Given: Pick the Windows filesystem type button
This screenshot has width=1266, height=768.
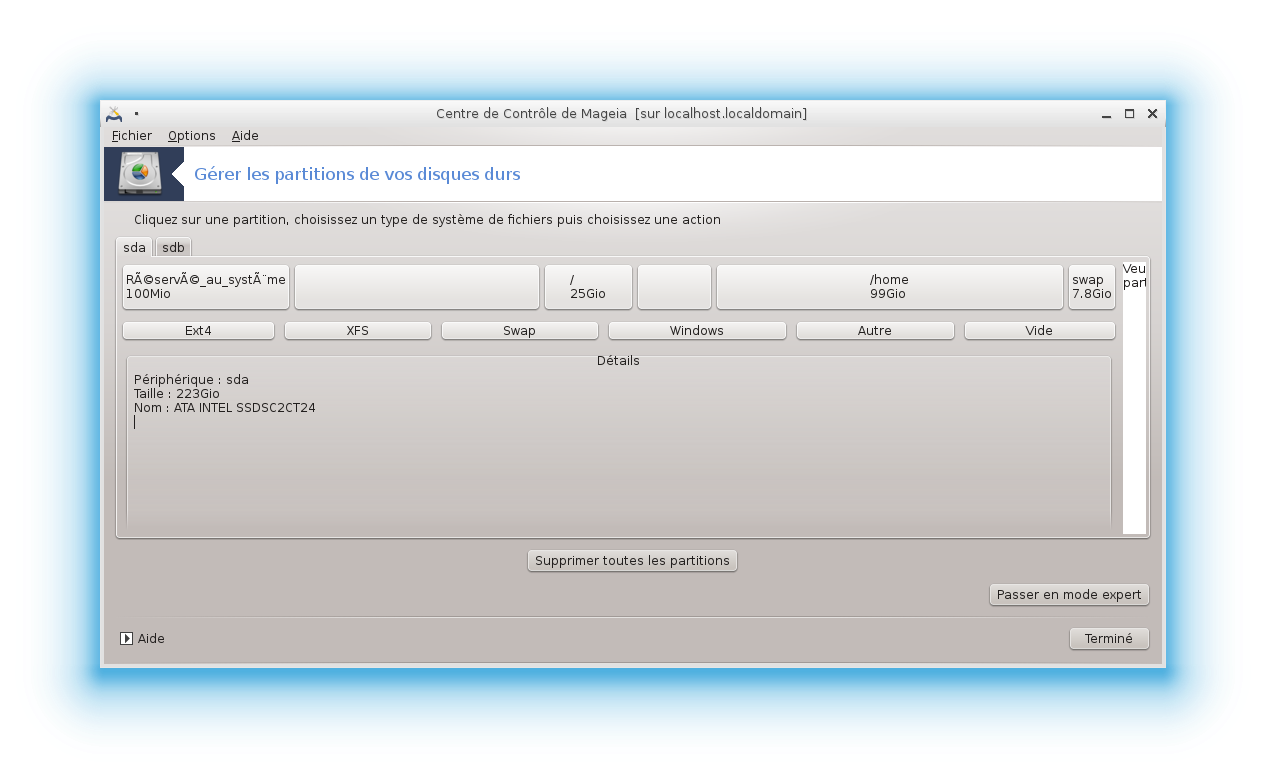Looking at the screenshot, I should [x=696, y=331].
